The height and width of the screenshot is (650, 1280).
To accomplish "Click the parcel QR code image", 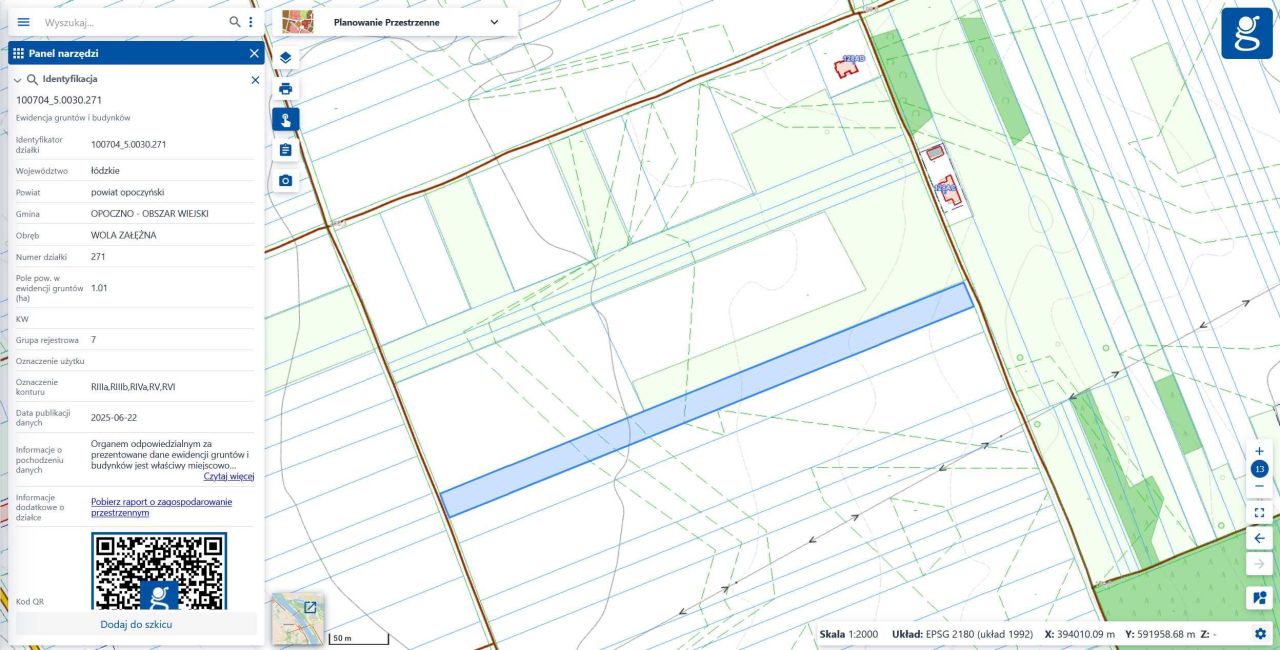I will [159, 570].
